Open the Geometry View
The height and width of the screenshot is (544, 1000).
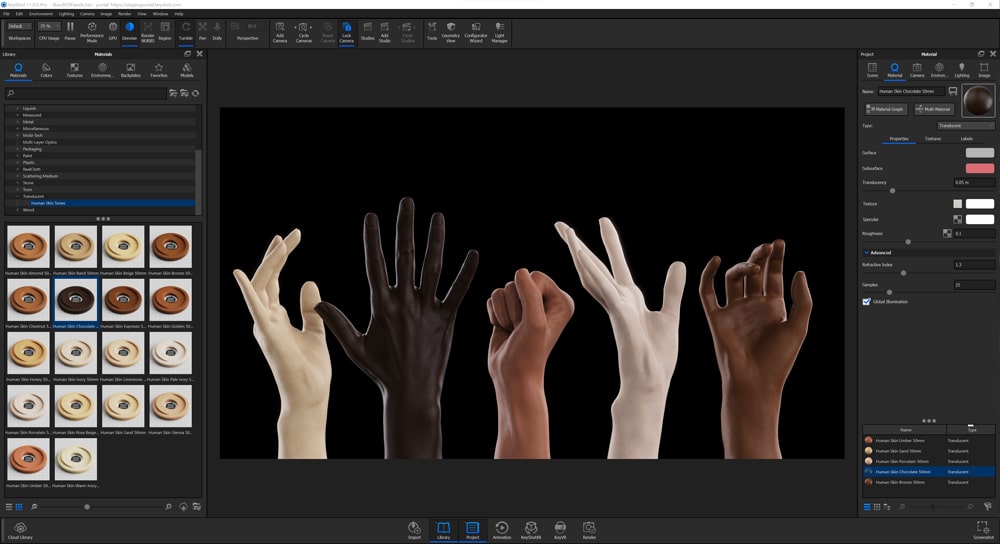(x=451, y=31)
